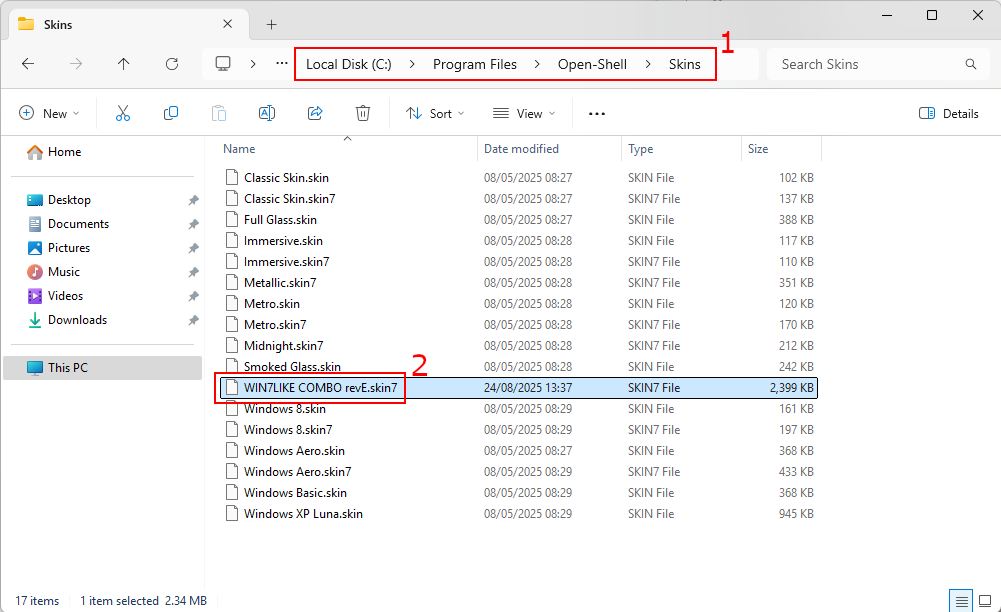Refresh the current folder view
Image resolution: width=1001 pixels, height=612 pixels.
click(x=172, y=64)
